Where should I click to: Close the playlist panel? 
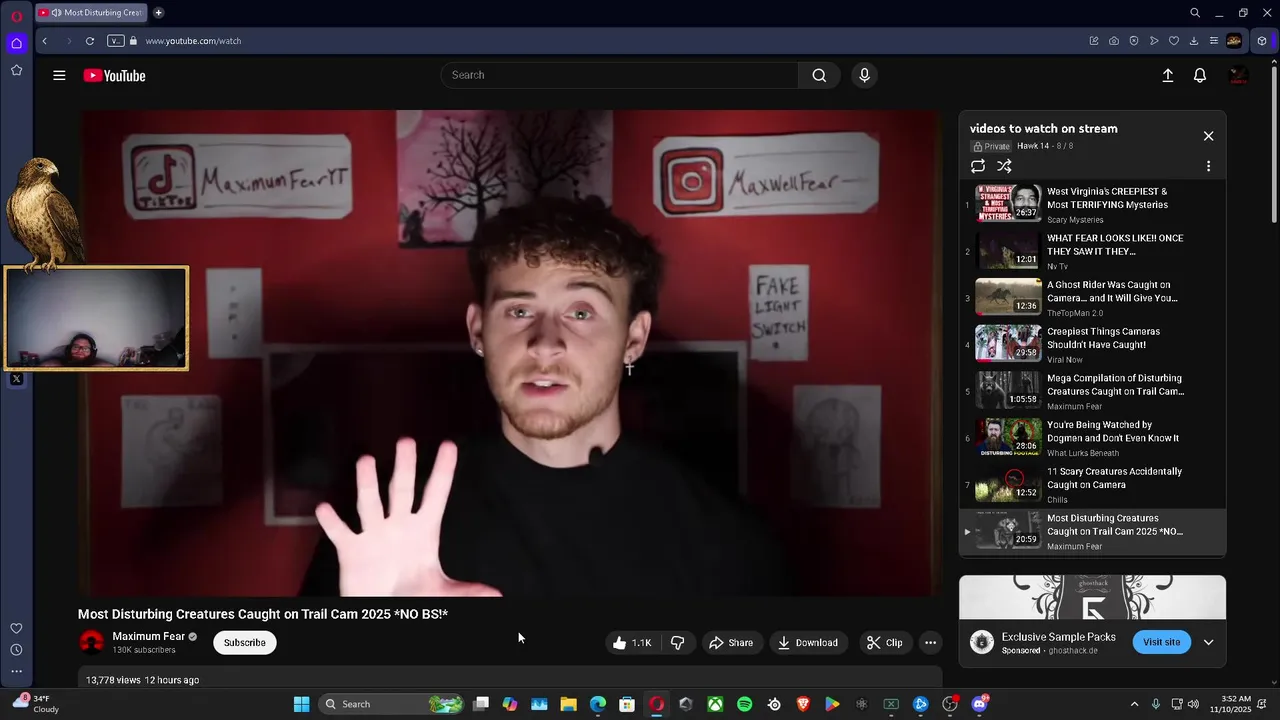1208,136
